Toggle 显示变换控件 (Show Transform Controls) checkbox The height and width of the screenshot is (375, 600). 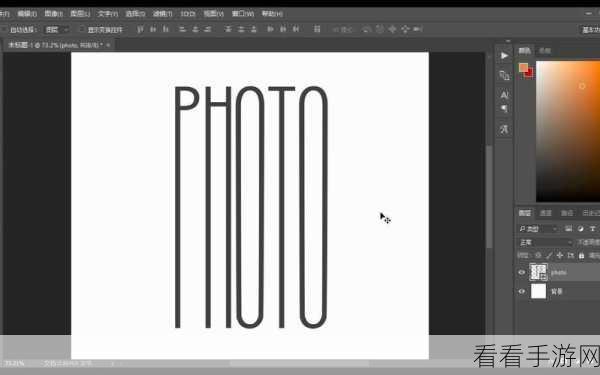(x=82, y=29)
